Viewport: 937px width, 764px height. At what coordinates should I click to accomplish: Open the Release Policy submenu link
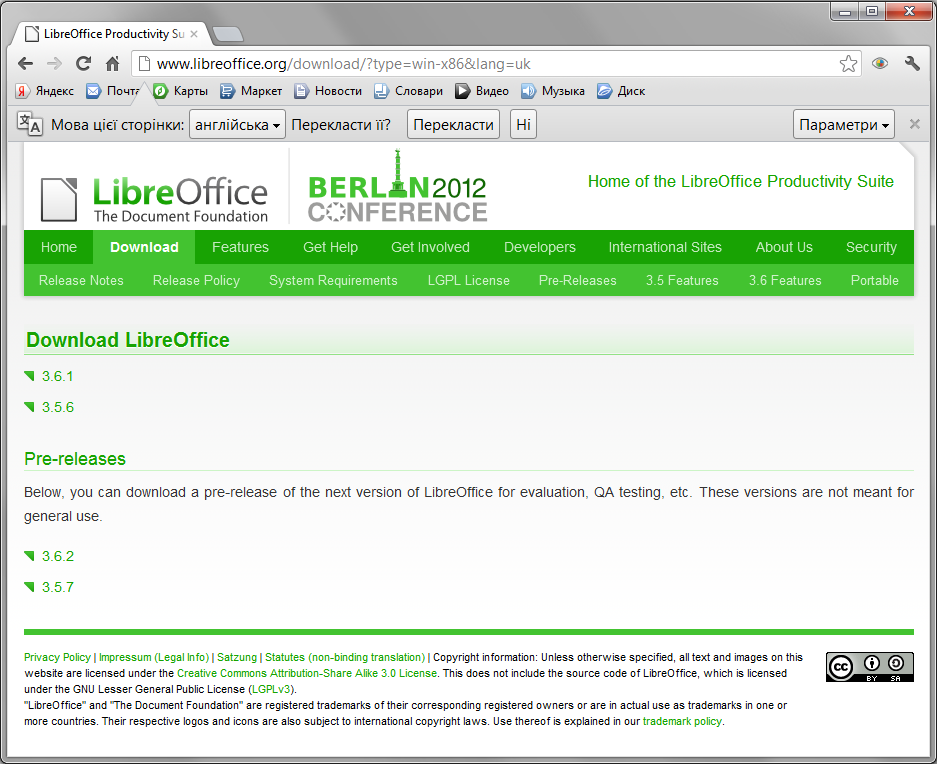[196, 280]
